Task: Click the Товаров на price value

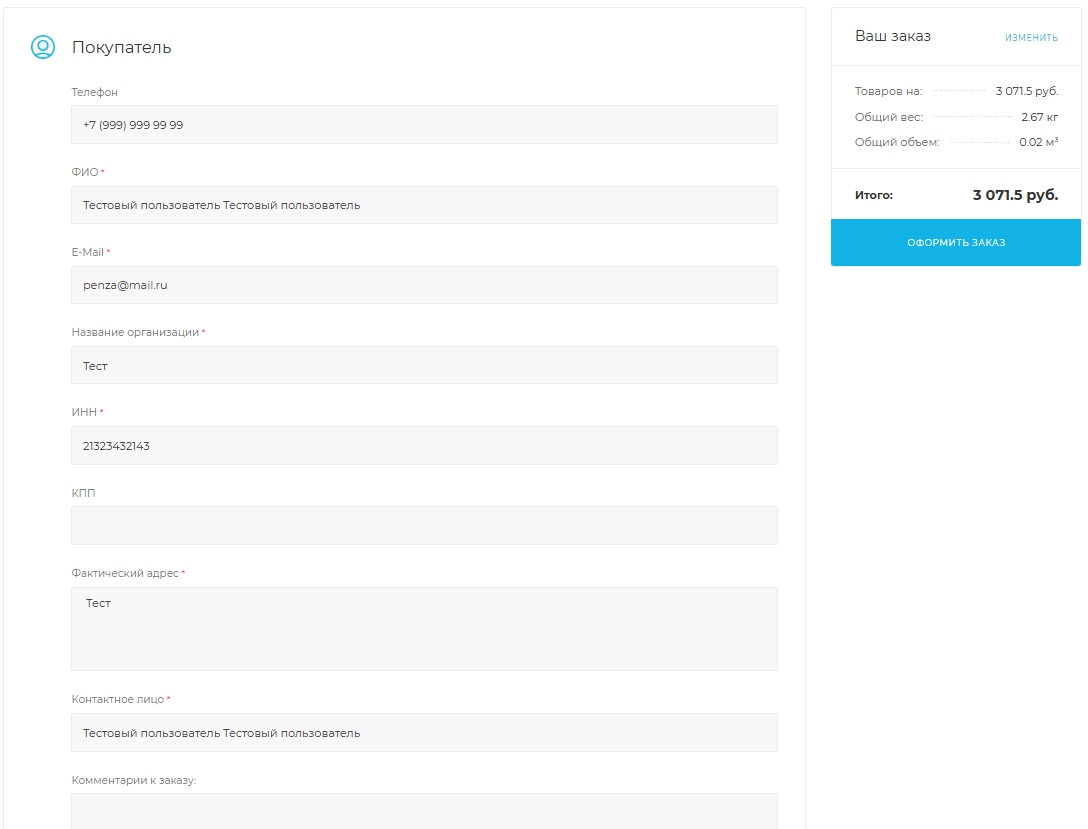Action: point(1026,91)
